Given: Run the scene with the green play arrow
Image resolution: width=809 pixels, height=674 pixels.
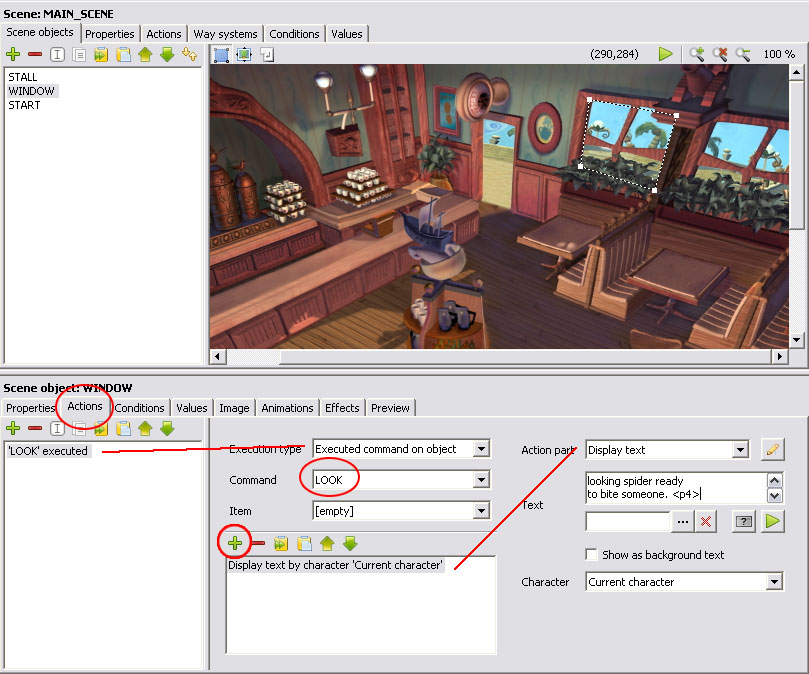Looking at the screenshot, I should [666, 54].
